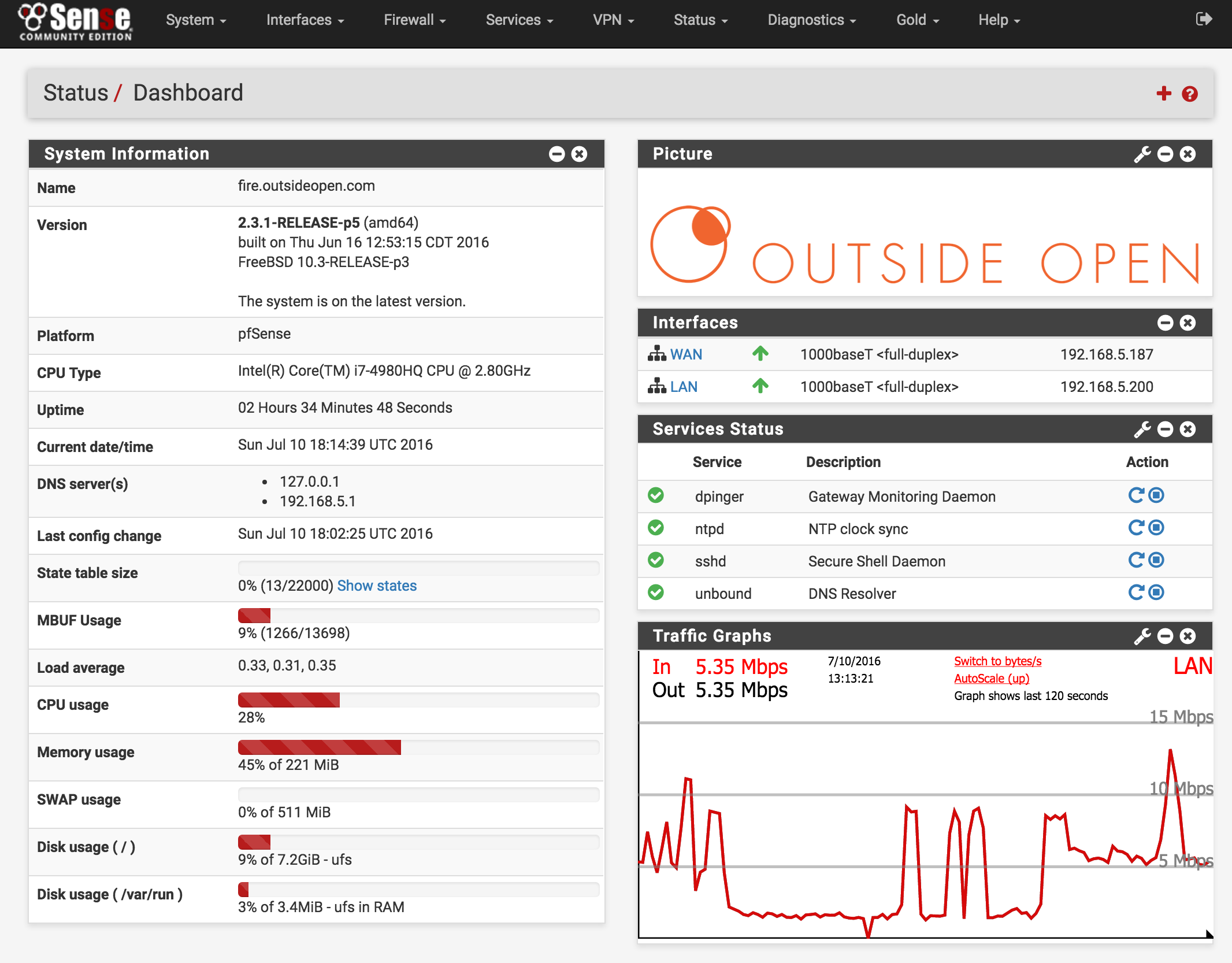This screenshot has height=963, width=1232.
Task: Open dashboard help question-mark icon
Action: (x=1189, y=94)
